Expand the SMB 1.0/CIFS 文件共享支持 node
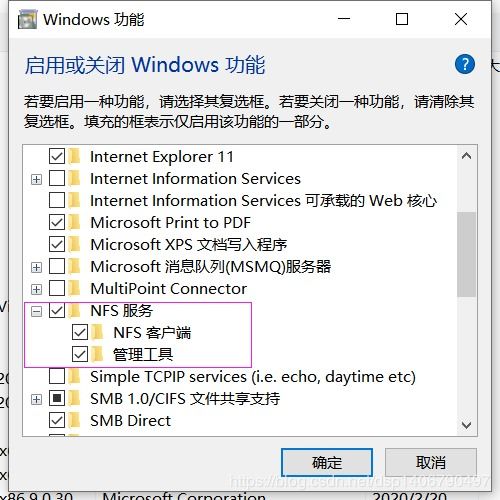500x500 pixels. pyautogui.click(x=36, y=399)
